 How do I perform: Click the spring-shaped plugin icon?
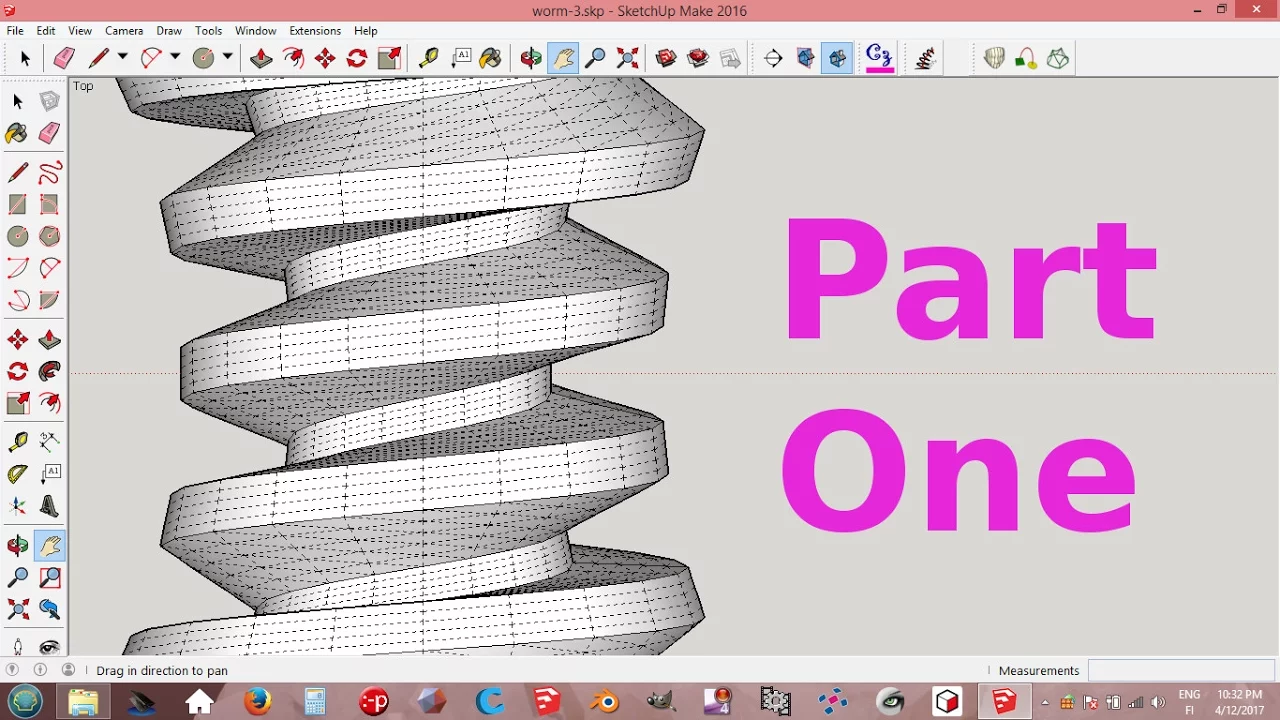pos(925,58)
